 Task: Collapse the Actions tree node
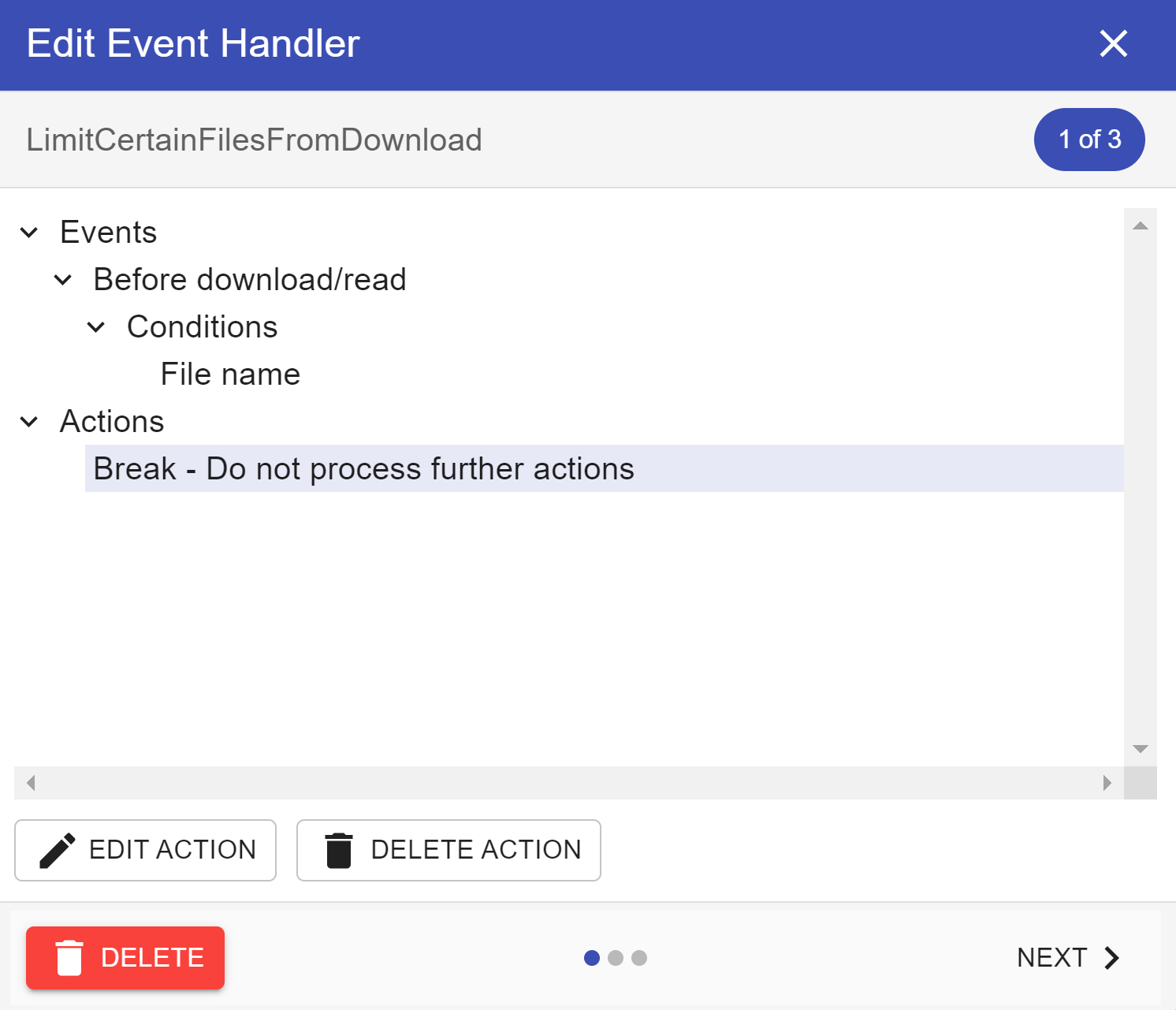(29, 422)
